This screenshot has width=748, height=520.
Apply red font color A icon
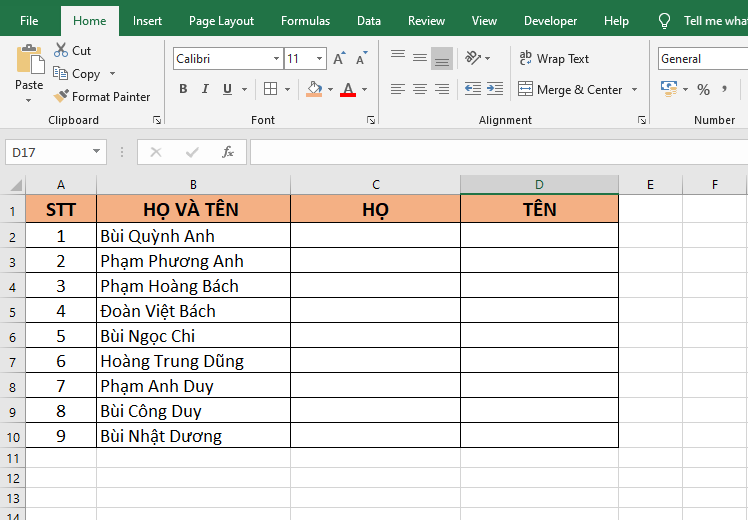(348, 89)
